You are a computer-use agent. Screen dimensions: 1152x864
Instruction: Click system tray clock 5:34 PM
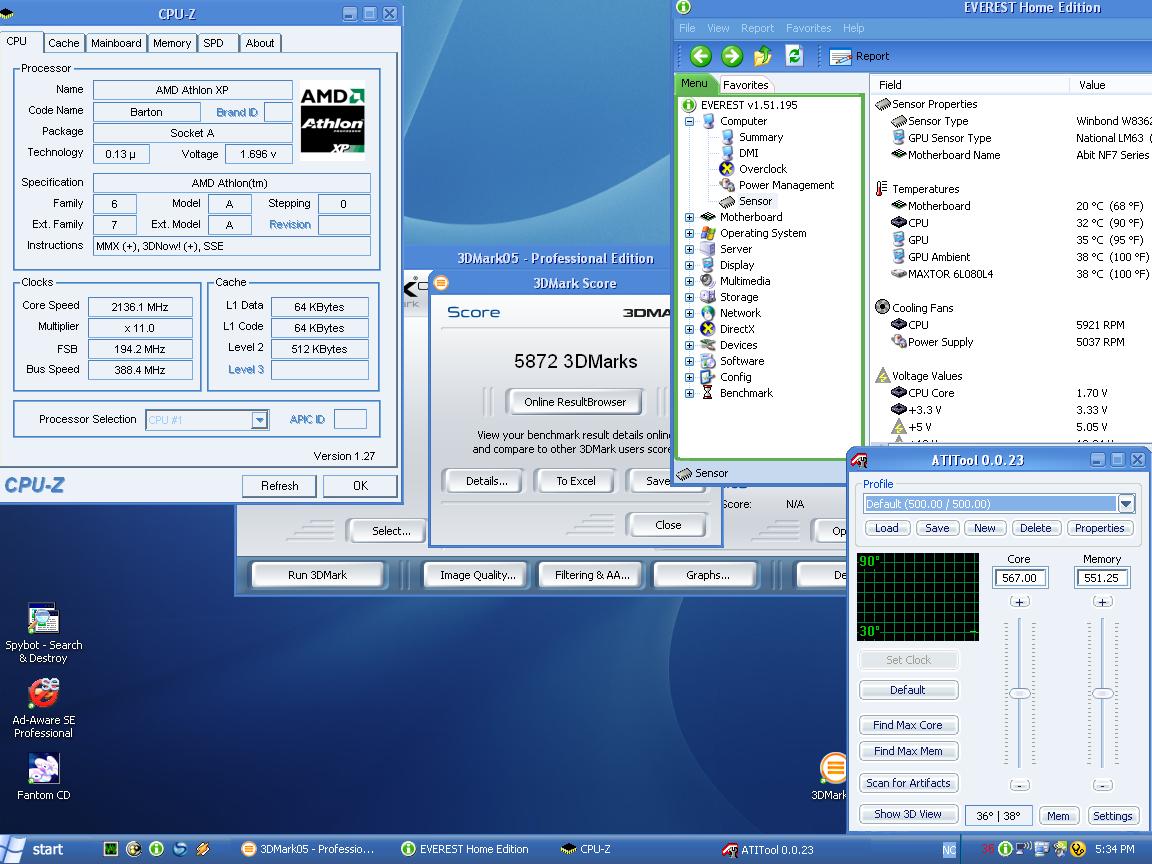pos(1115,849)
